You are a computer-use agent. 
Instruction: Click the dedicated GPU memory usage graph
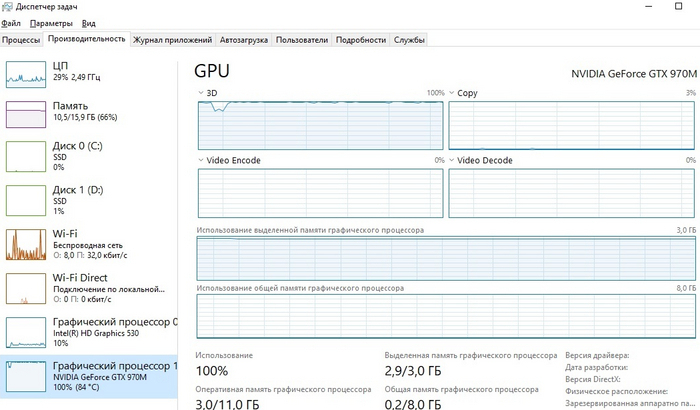tap(446, 258)
